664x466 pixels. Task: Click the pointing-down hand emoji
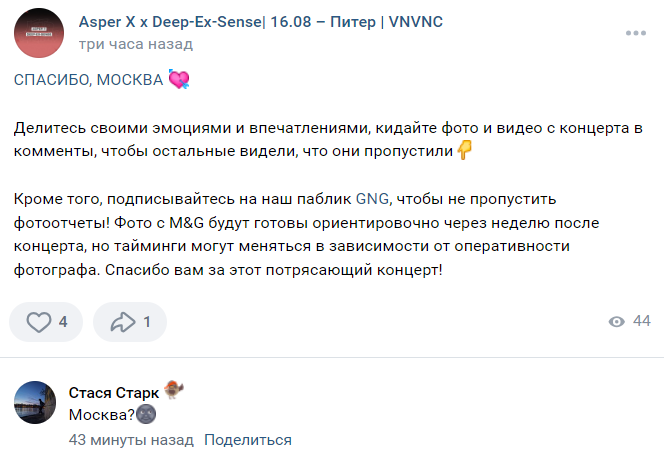464,150
